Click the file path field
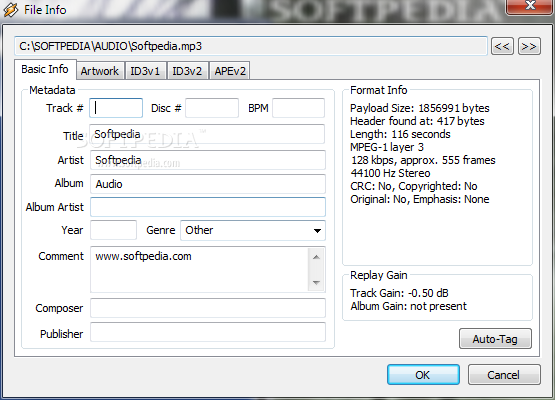Viewport: 555px width, 400px height. click(x=251, y=46)
